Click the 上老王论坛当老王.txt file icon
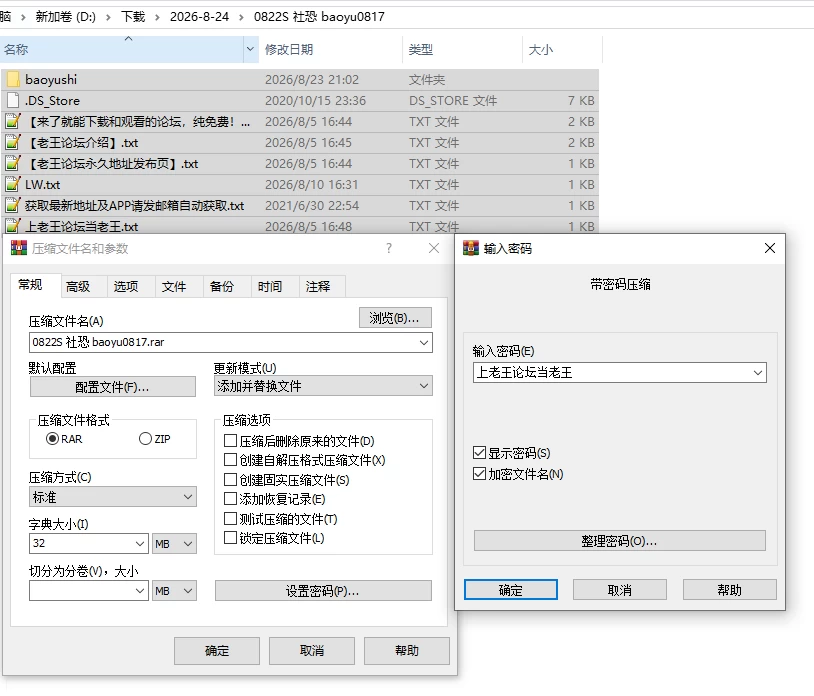The width and height of the screenshot is (814, 696). tap(13, 226)
